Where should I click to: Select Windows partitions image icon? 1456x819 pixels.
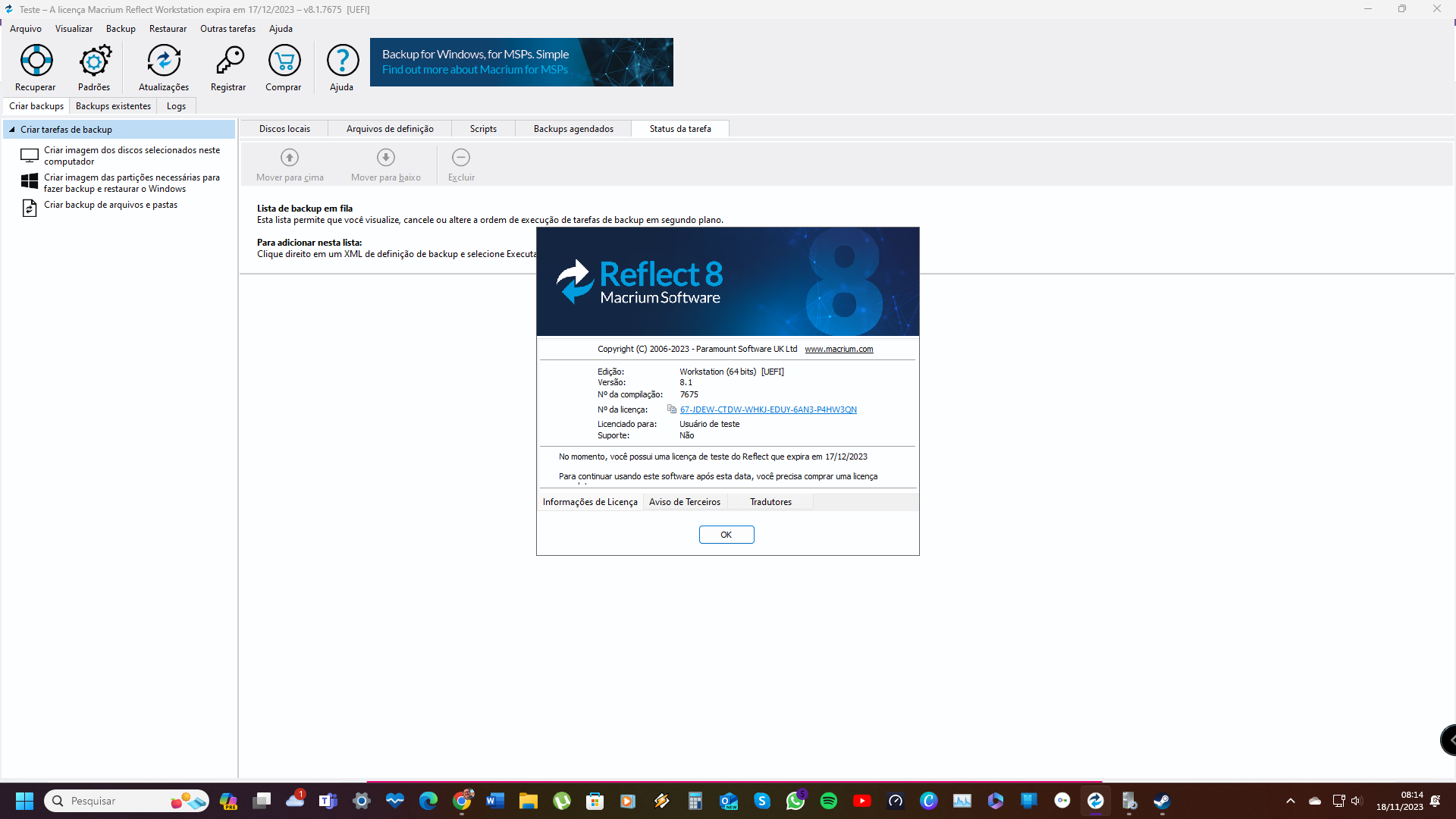(30, 181)
